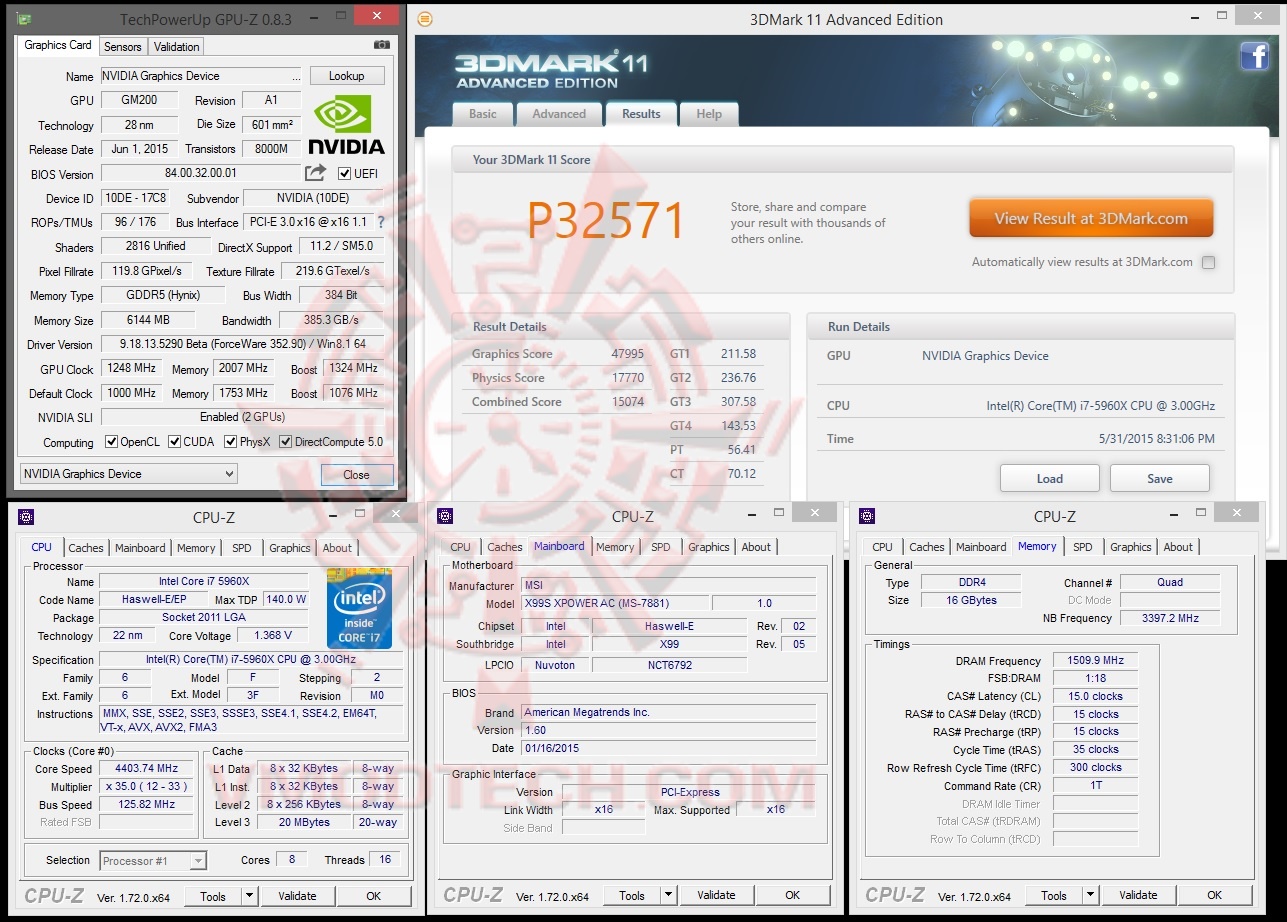The width and height of the screenshot is (1287, 922).
Task: Click the Physics Score value 17770
Action: 628,378
